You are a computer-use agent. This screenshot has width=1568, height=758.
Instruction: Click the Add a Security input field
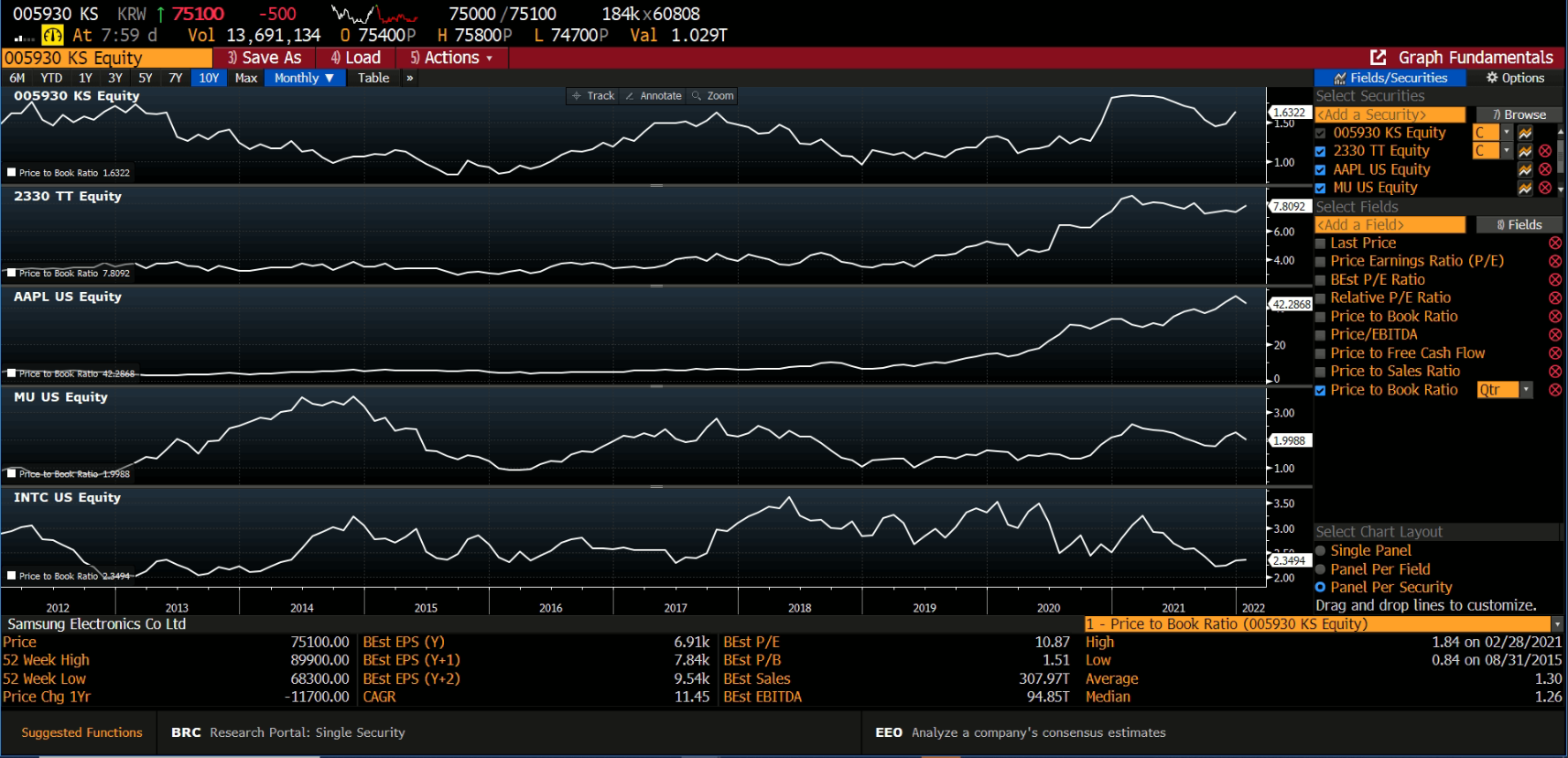1390,114
